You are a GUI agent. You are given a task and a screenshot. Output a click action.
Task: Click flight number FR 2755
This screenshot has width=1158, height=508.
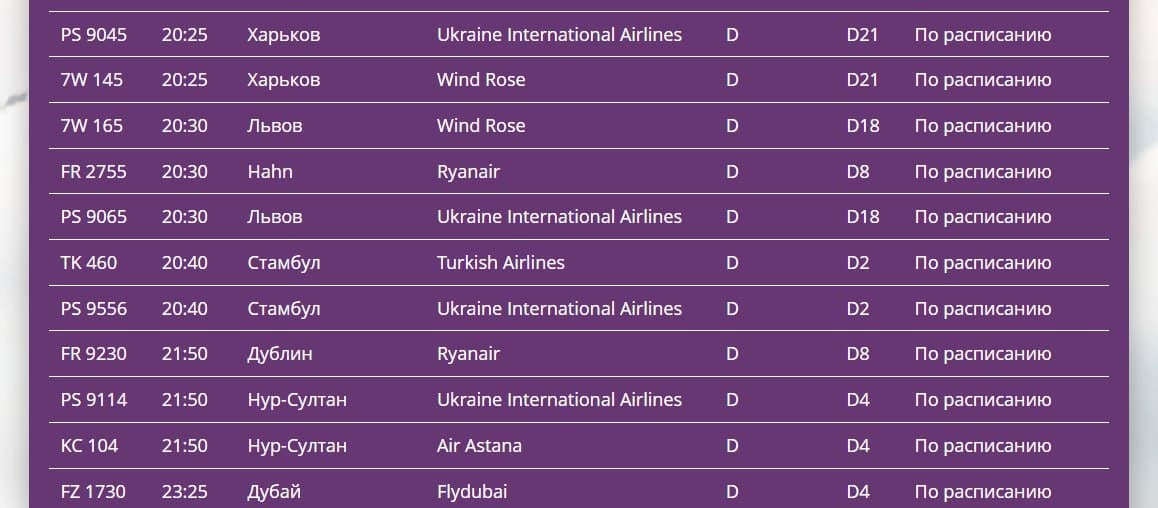click(94, 172)
